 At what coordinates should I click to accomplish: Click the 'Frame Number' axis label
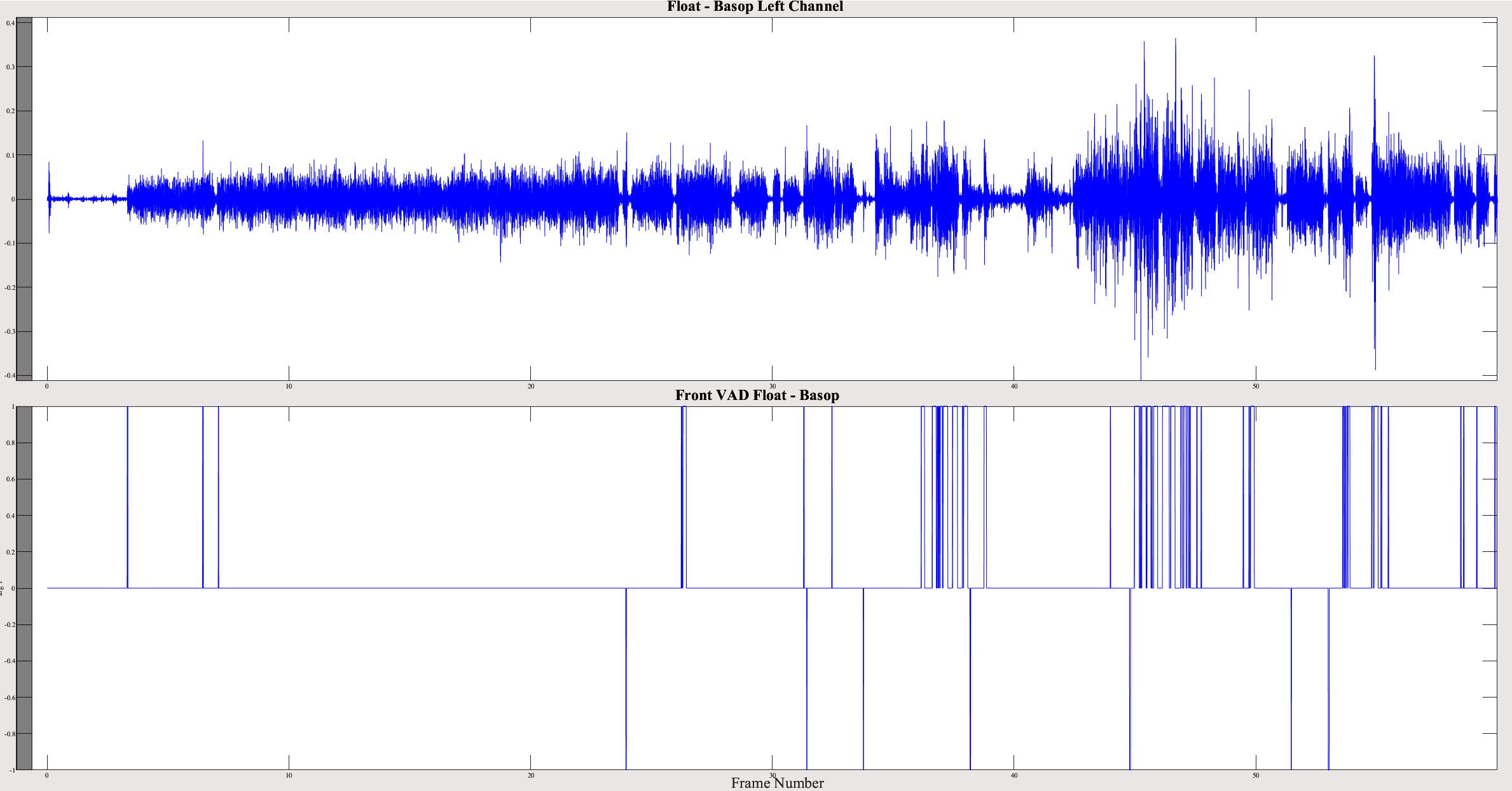tap(777, 783)
